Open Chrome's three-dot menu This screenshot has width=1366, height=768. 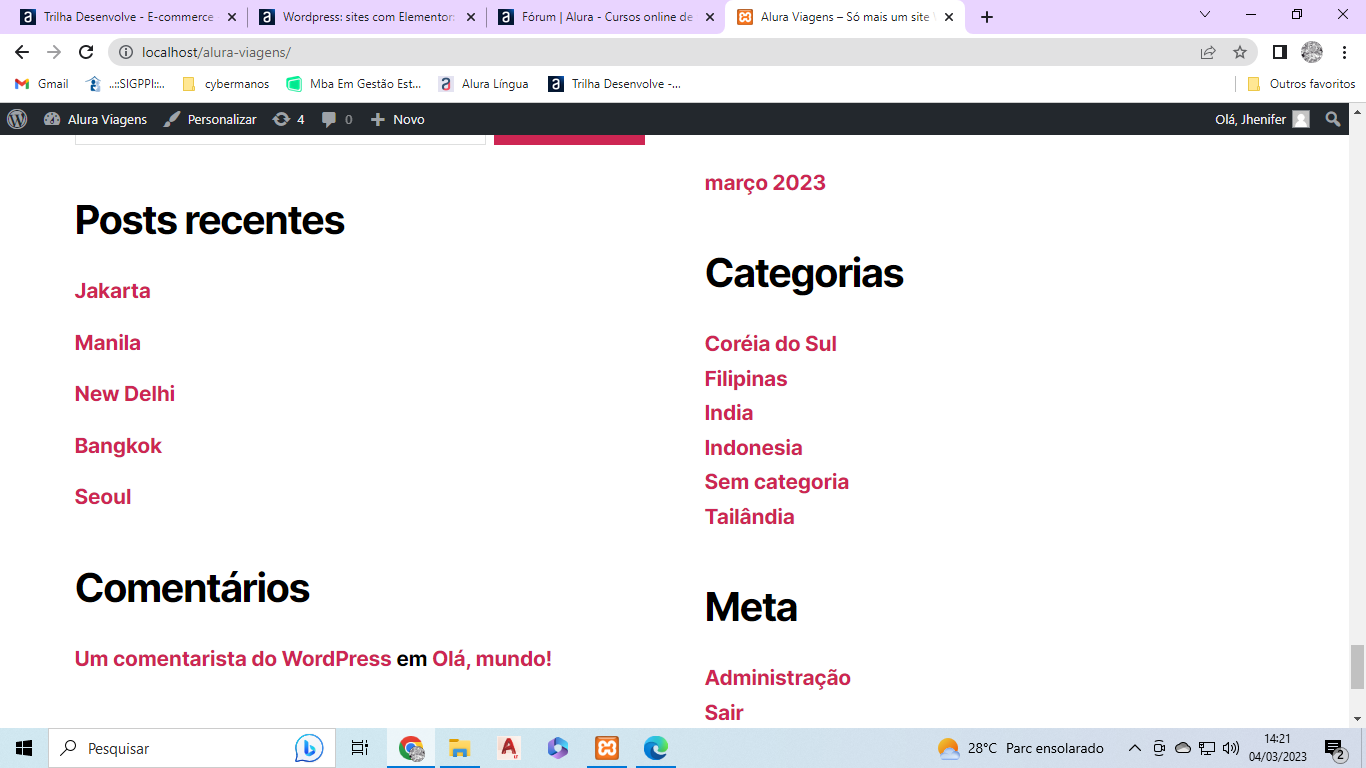click(1345, 52)
